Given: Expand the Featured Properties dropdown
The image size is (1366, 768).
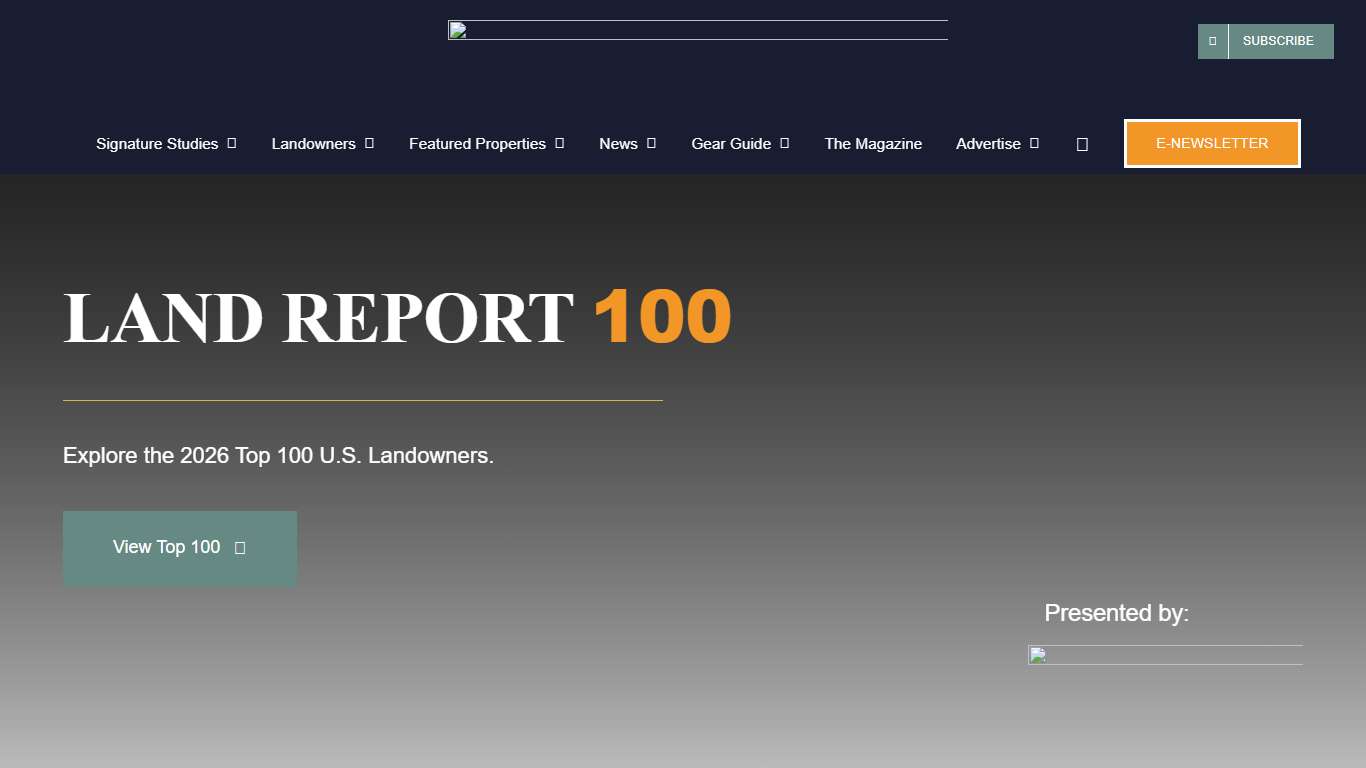Looking at the screenshot, I should click(x=559, y=143).
